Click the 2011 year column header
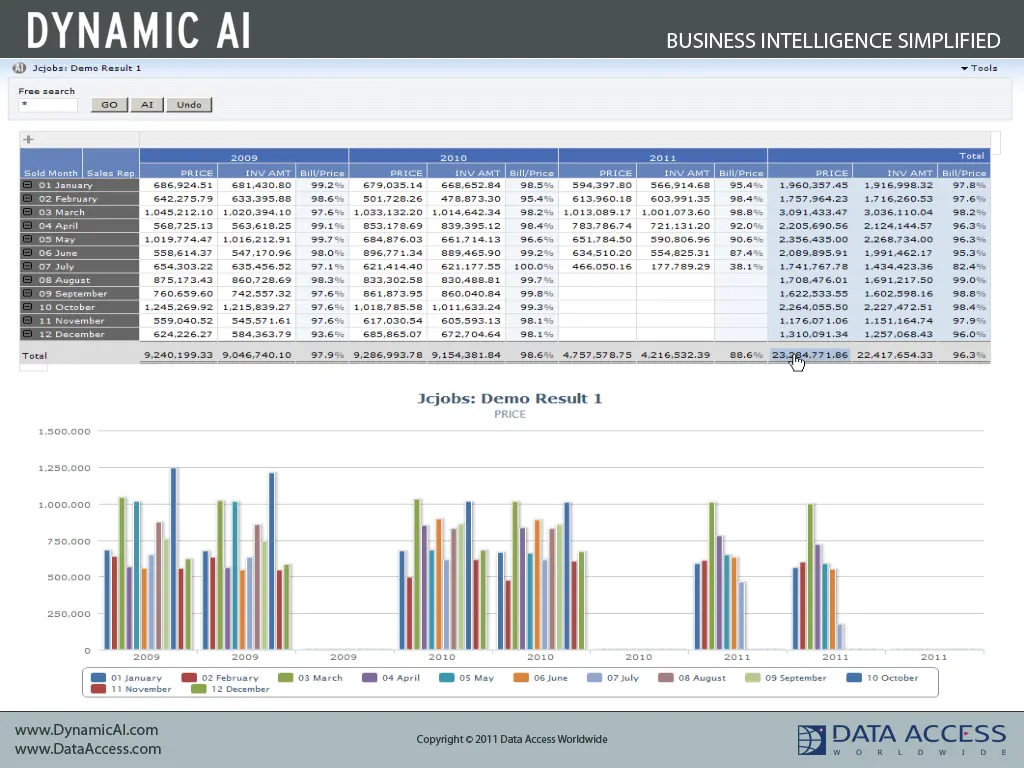Viewport: 1024px width, 768px height. click(x=663, y=157)
